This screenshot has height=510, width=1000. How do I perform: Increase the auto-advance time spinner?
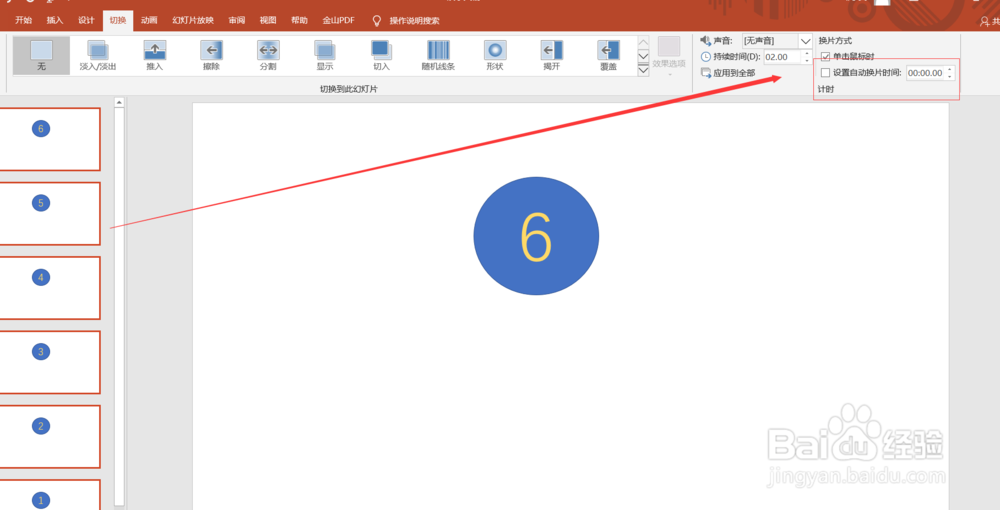(950, 69)
